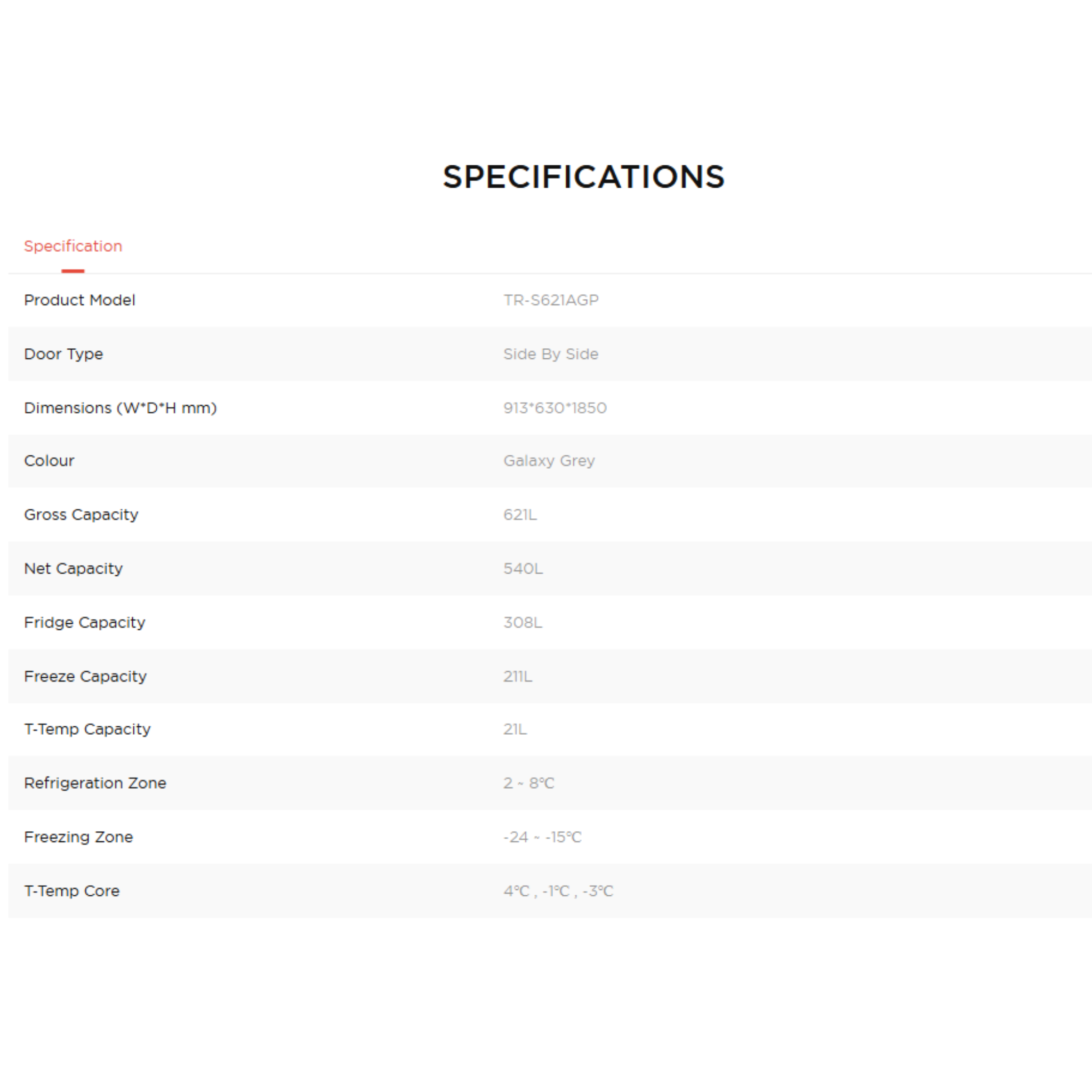Click the TR-S621AGP model value
Screen dimensions: 1092x1092
tap(550, 300)
